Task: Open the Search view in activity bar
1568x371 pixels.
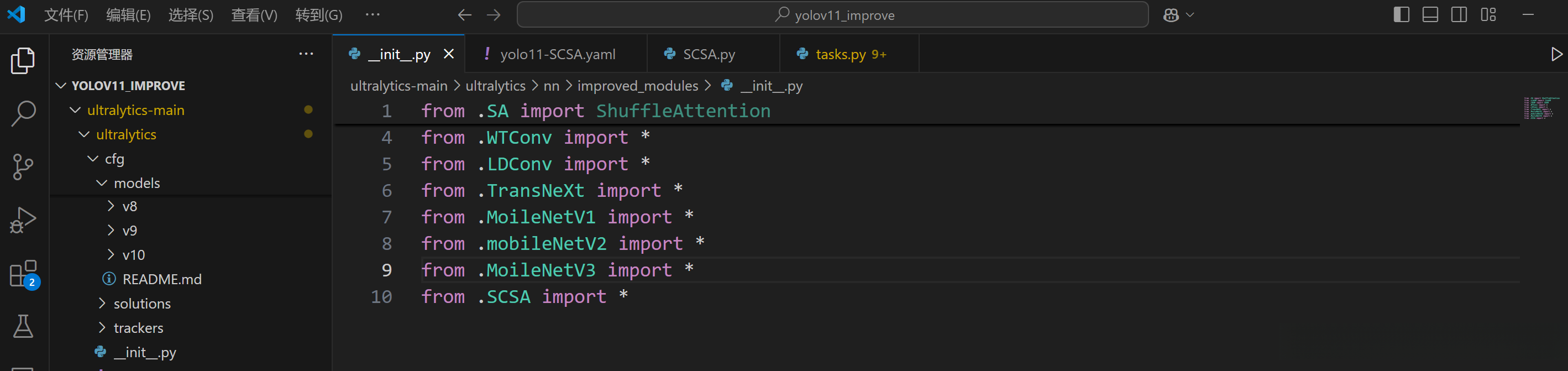Action: 23,113
